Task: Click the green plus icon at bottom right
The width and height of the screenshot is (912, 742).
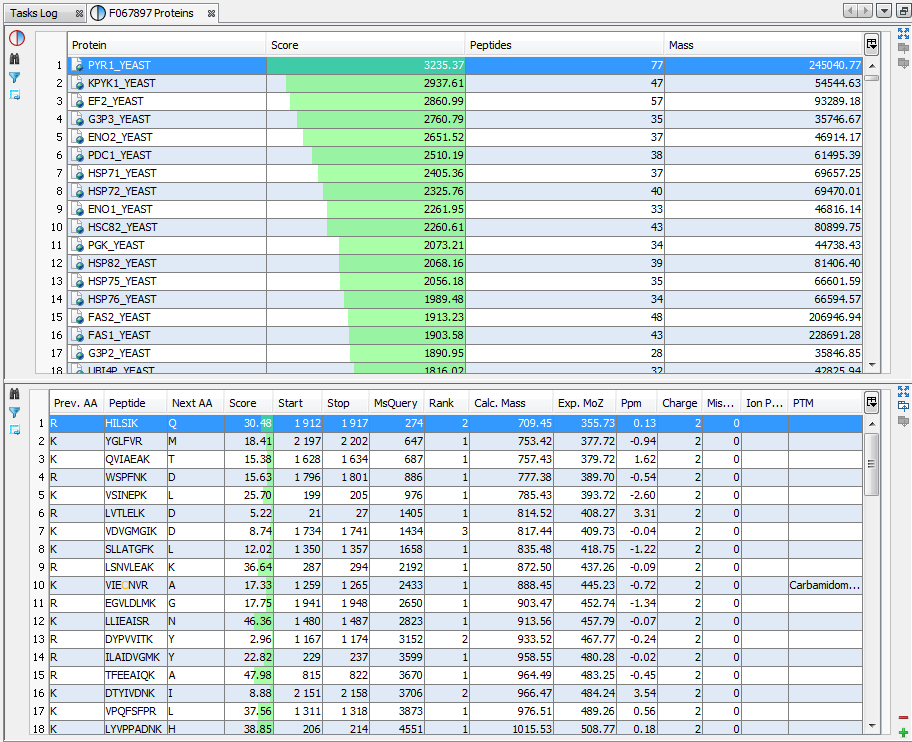Action: point(903,732)
